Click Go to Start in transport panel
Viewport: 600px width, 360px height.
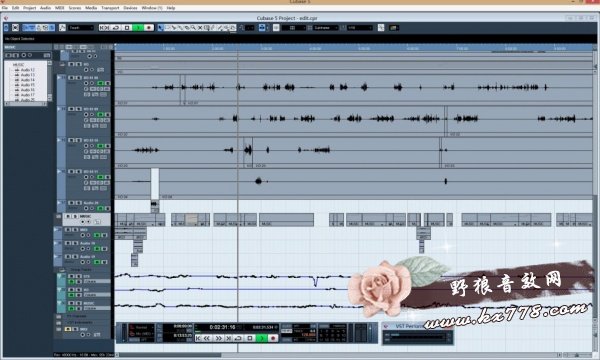click(x=198, y=338)
